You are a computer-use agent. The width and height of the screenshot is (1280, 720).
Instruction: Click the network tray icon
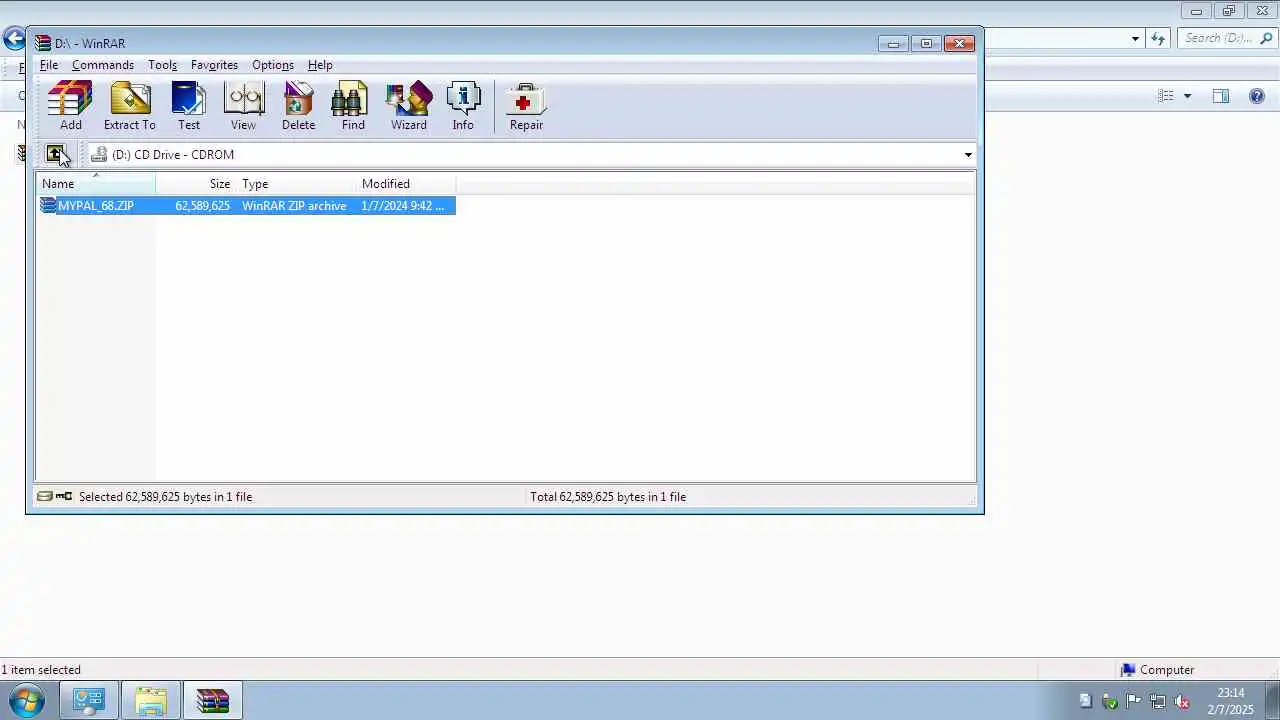1158,701
